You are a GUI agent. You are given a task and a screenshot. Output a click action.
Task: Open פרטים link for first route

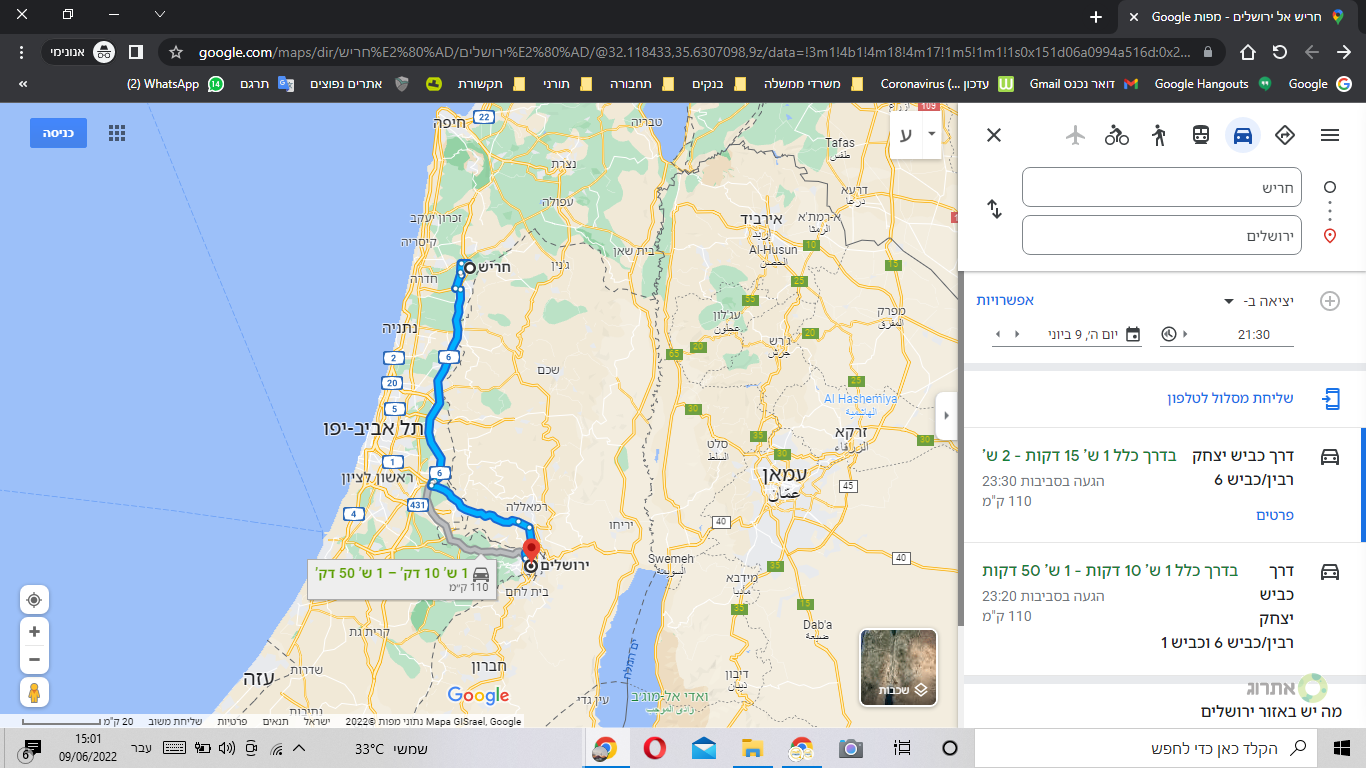1275,515
